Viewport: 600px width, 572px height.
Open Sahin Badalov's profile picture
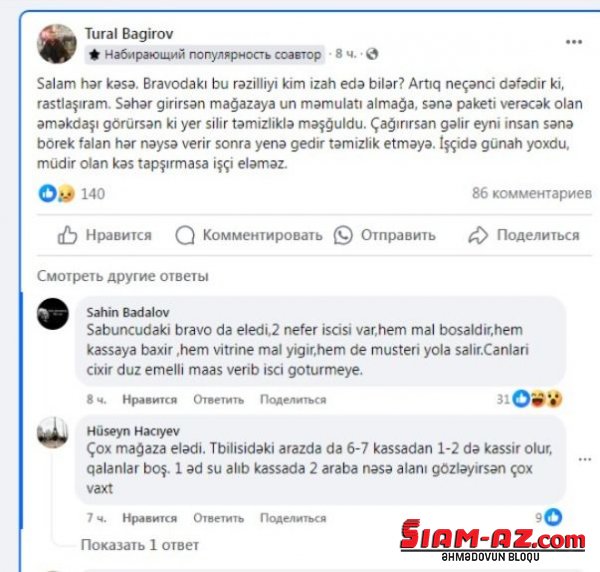tap(53, 314)
